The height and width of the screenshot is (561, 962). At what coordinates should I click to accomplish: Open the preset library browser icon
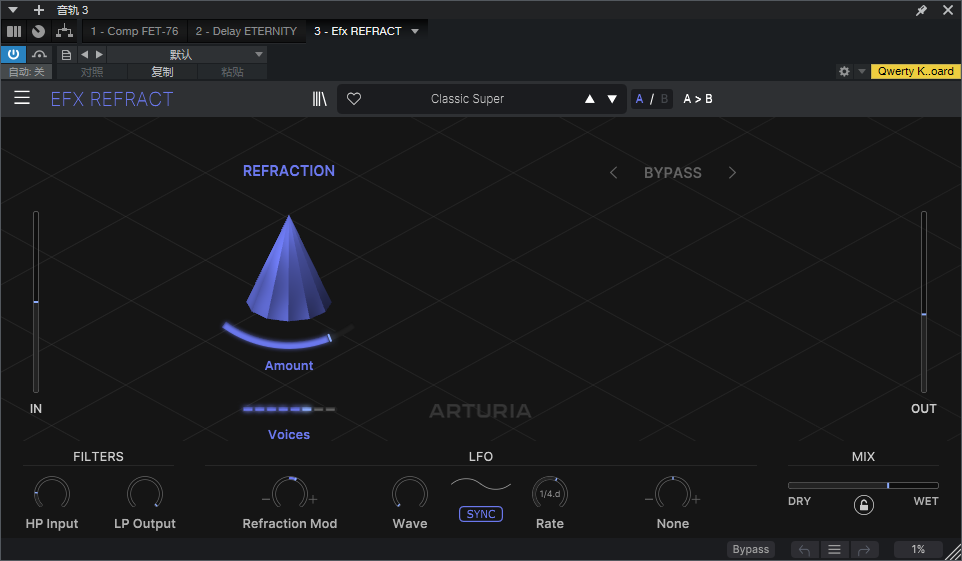pyautogui.click(x=319, y=99)
